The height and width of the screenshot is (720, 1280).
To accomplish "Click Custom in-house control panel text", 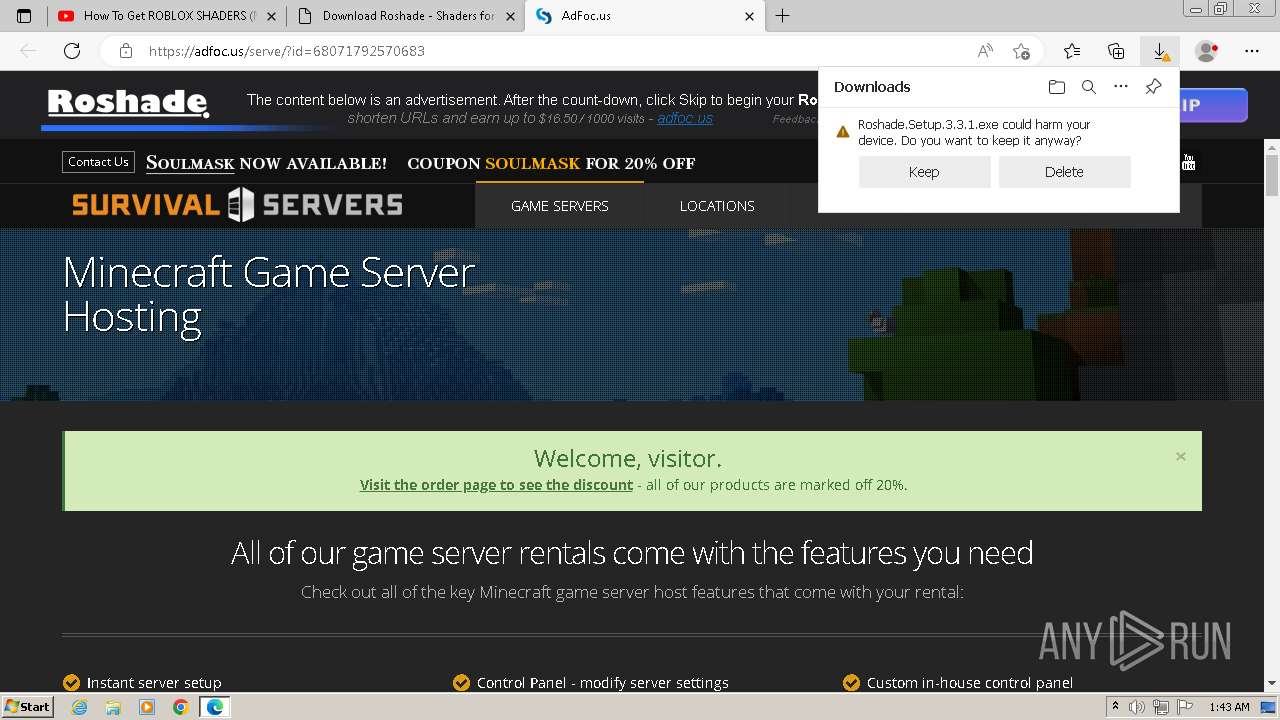I will [970, 683].
